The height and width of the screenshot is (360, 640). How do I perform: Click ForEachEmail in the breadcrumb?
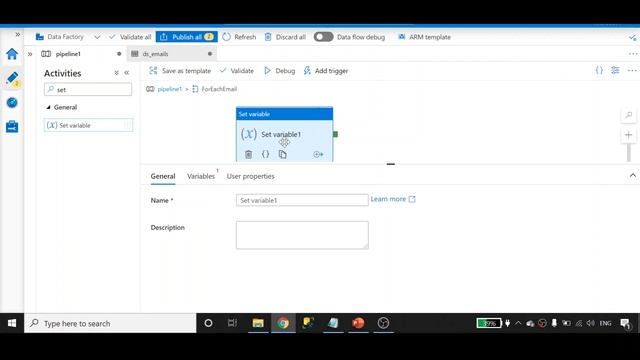click(219, 89)
